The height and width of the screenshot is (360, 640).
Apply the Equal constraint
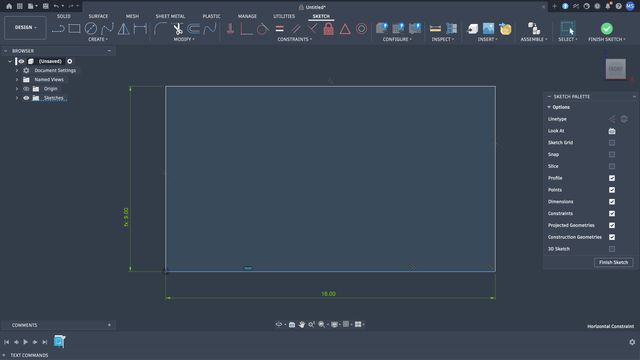(x=280, y=29)
